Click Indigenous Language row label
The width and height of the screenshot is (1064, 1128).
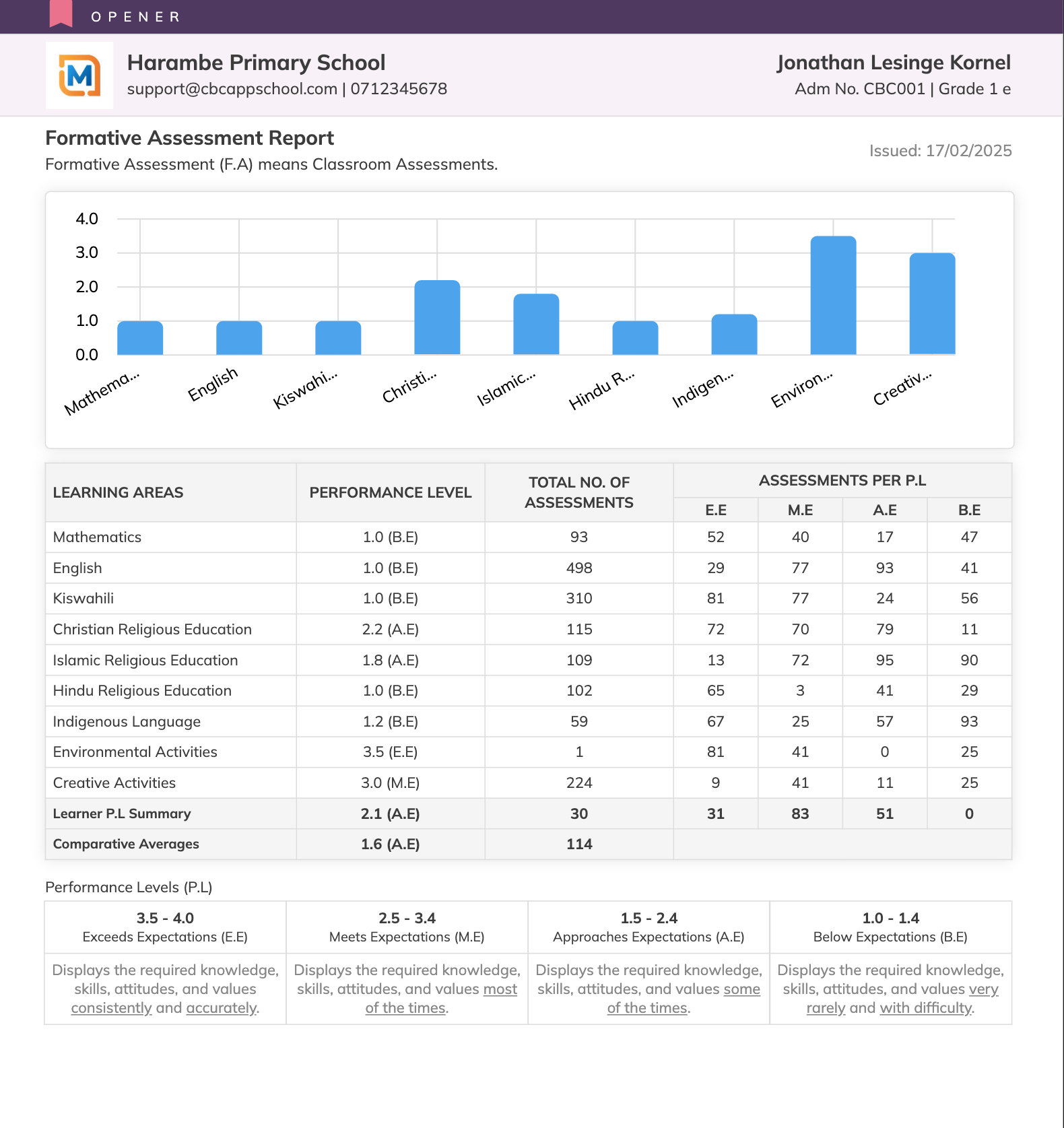click(127, 721)
